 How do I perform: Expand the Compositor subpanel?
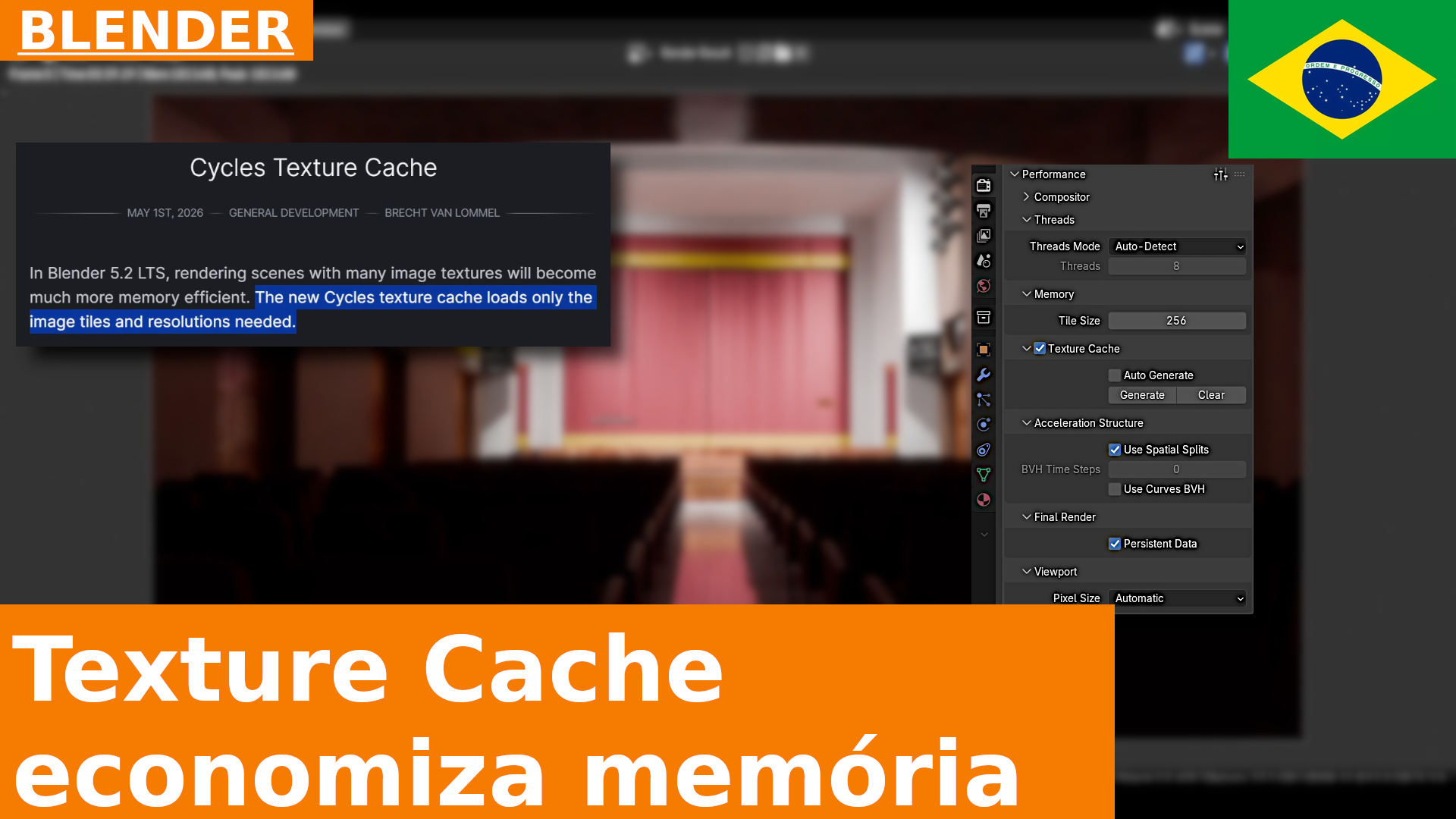coord(1027,197)
